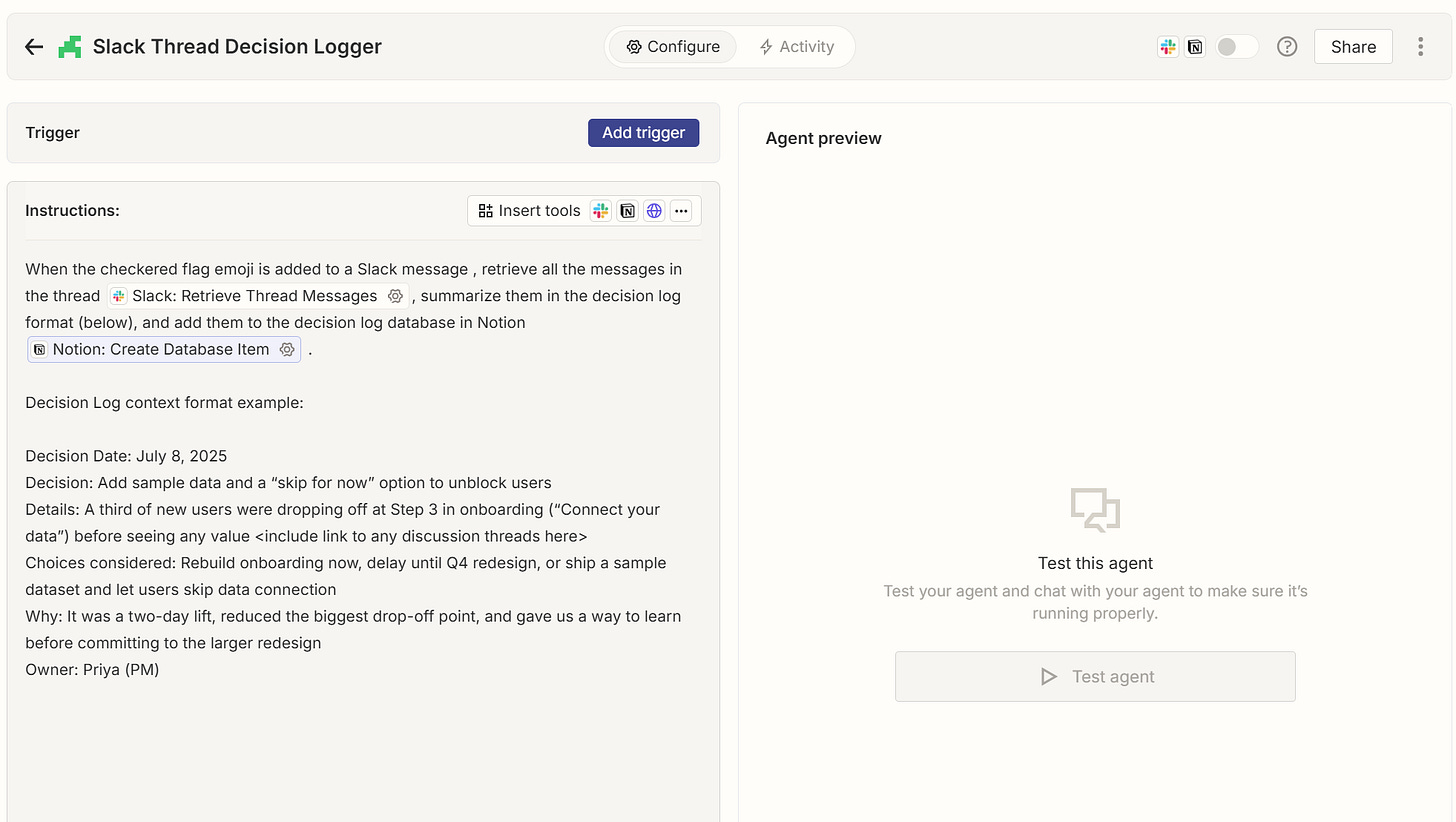Click the Slack icon in the header
1456x822 pixels.
click(1168, 47)
